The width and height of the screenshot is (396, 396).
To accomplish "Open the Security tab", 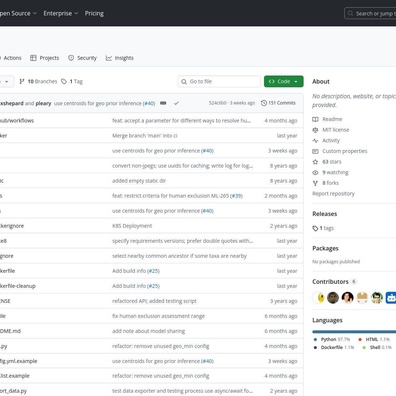I will tap(82, 58).
